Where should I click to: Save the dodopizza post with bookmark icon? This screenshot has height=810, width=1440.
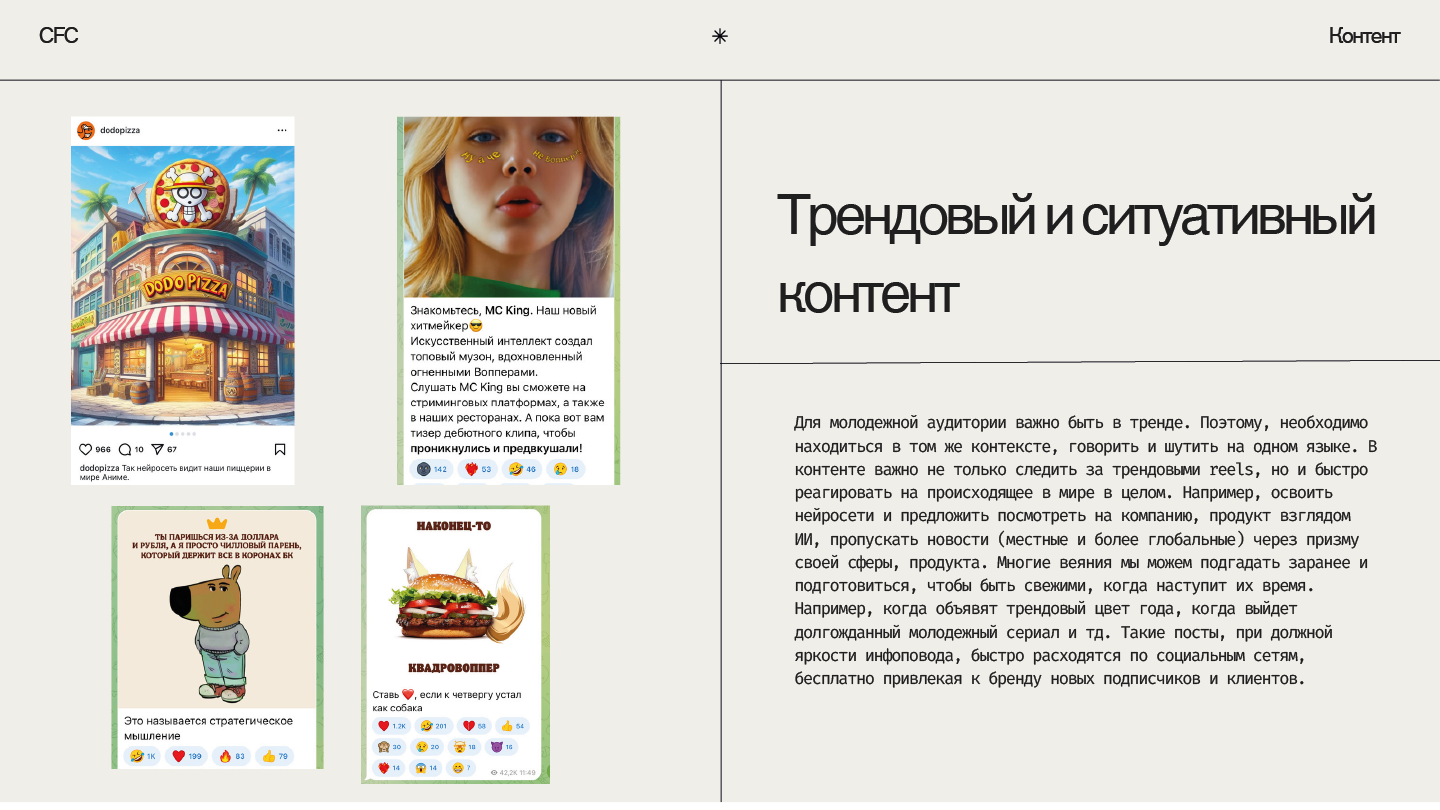tap(280, 450)
